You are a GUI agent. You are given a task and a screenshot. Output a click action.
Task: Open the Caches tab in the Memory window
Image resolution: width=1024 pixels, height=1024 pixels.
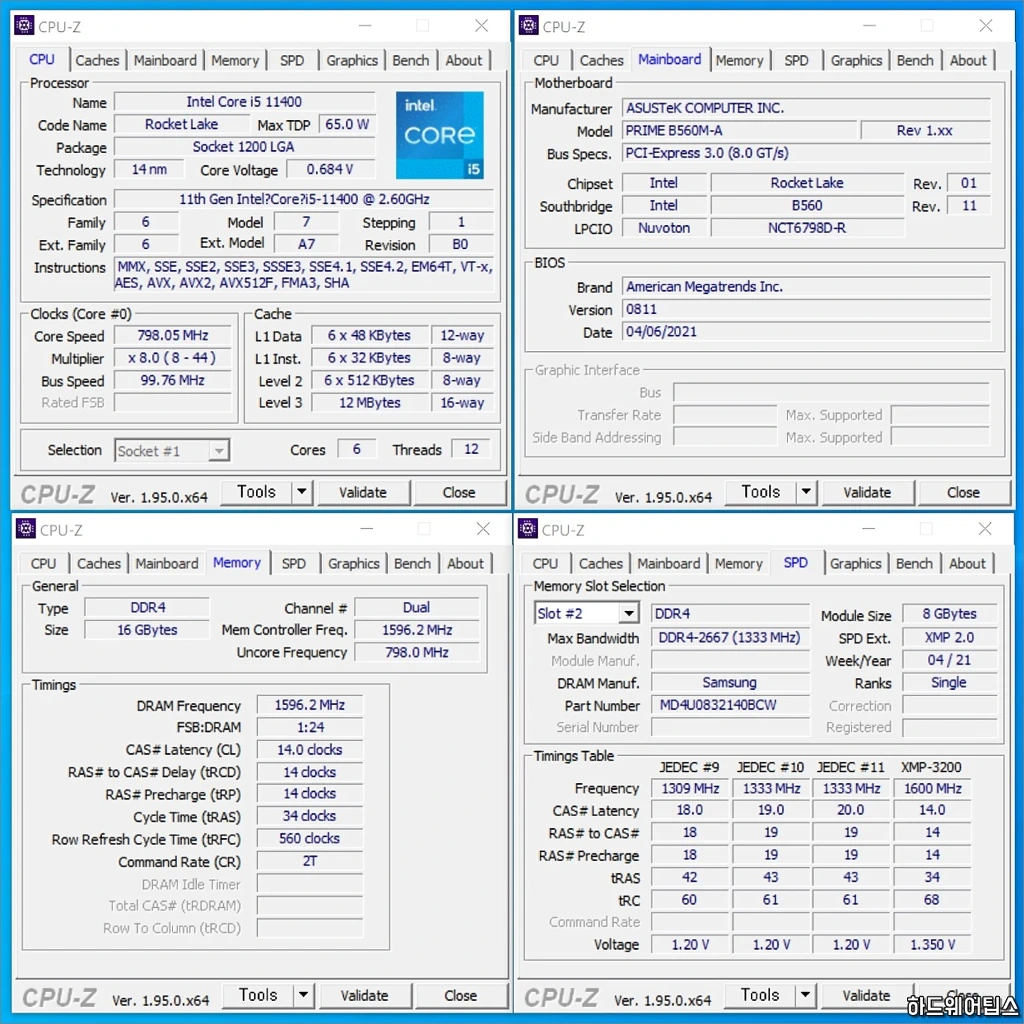pyautogui.click(x=99, y=564)
